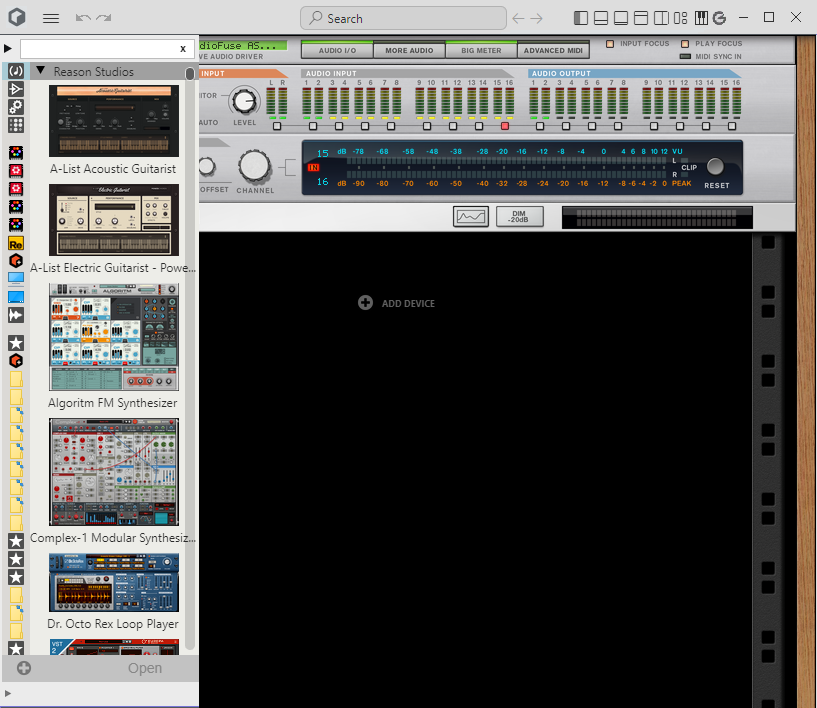Toggle the checkbox under audio input 1-2
This screenshot has width=817, height=708.
tap(313, 126)
